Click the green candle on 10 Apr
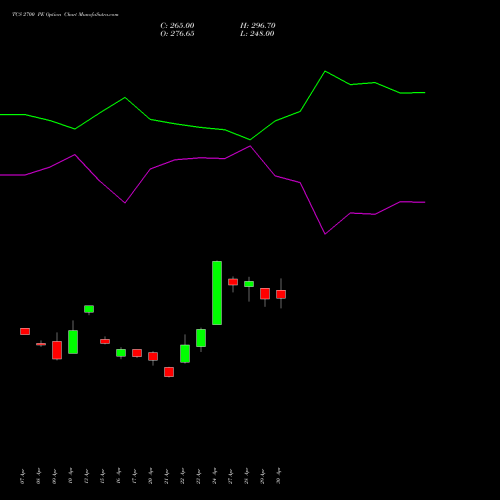Viewport: 500px width, 500px height. click(x=73, y=342)
